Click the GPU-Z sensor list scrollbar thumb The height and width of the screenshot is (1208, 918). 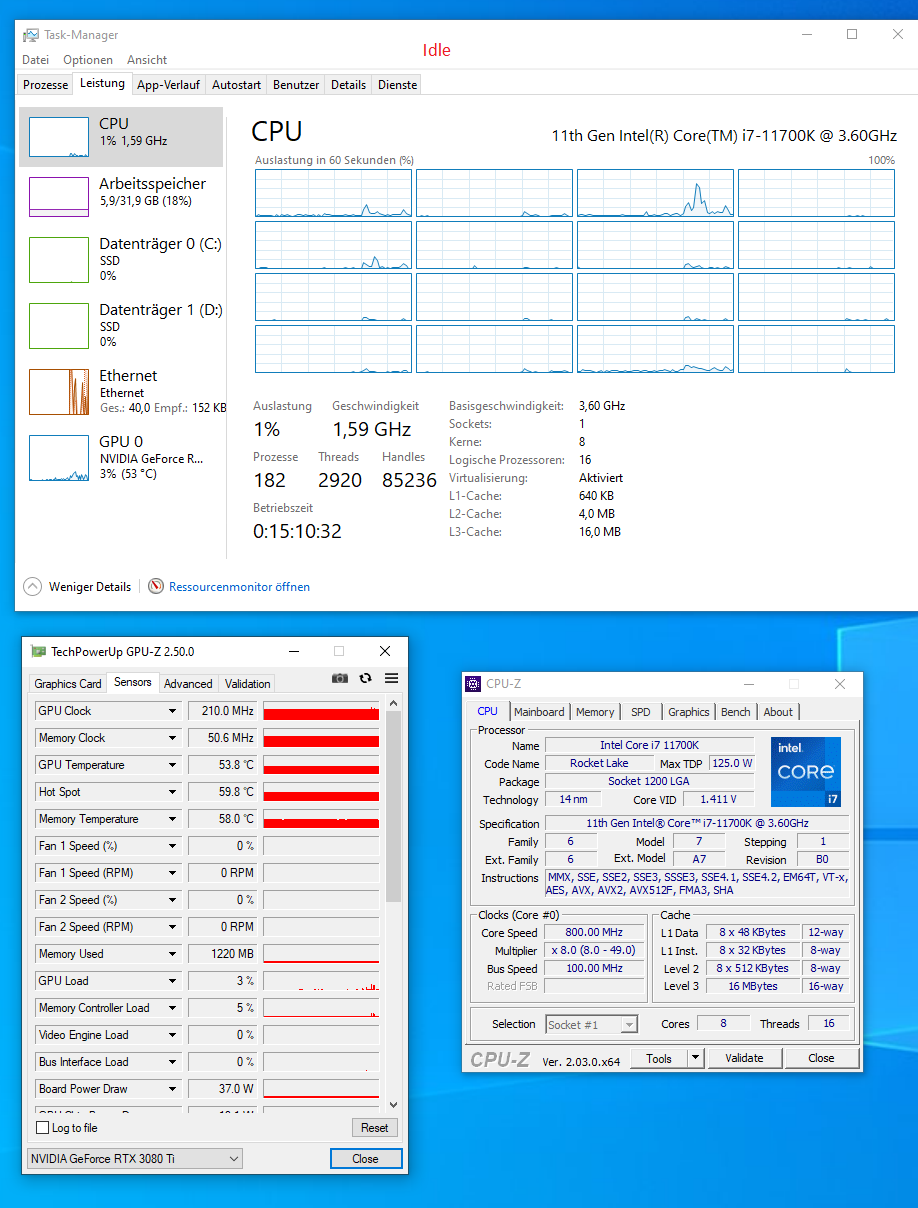click(x=393, y=806)
